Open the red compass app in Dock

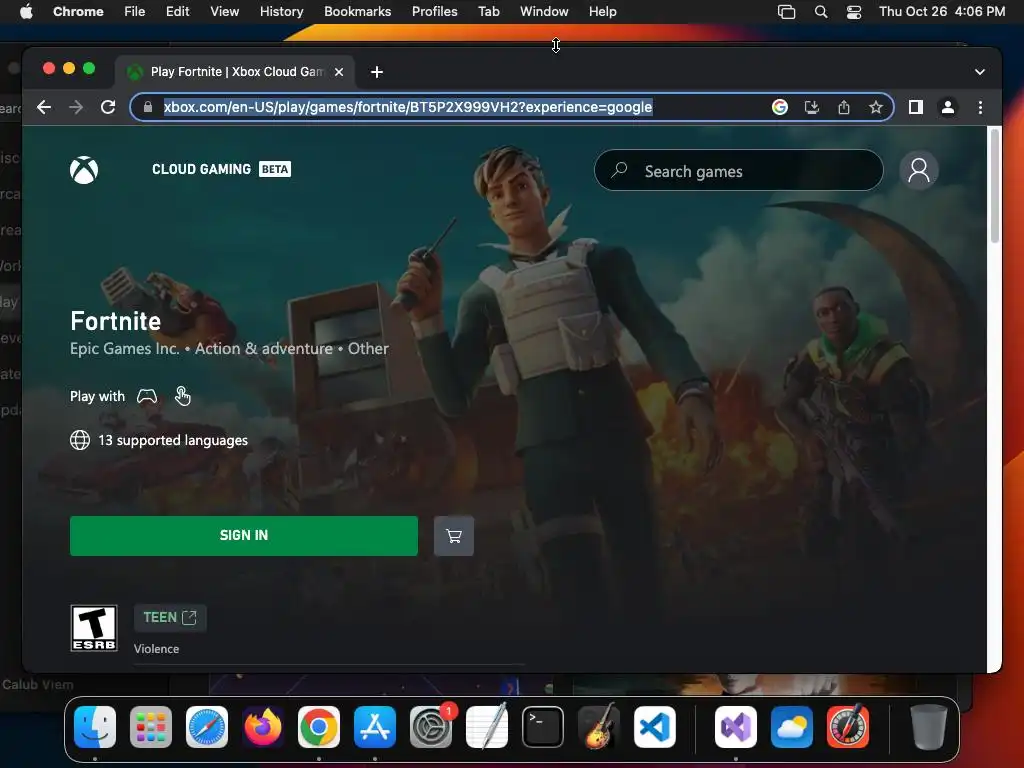point(848,727)
